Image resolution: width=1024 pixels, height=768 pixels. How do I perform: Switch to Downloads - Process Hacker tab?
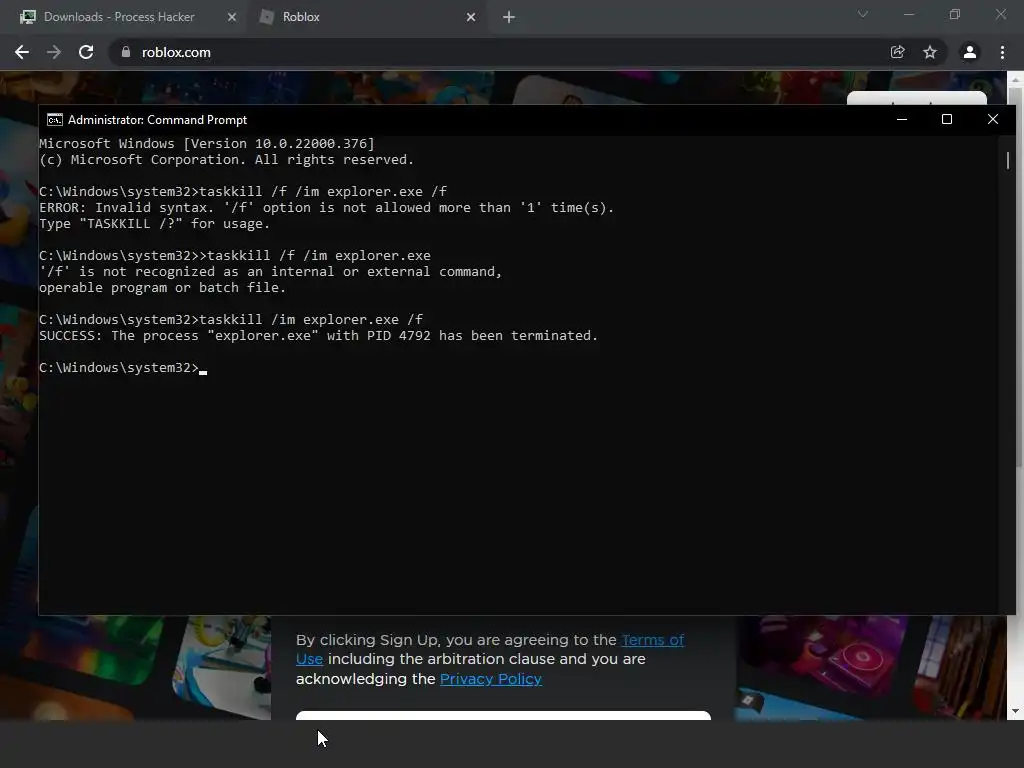tap(120, 17)
